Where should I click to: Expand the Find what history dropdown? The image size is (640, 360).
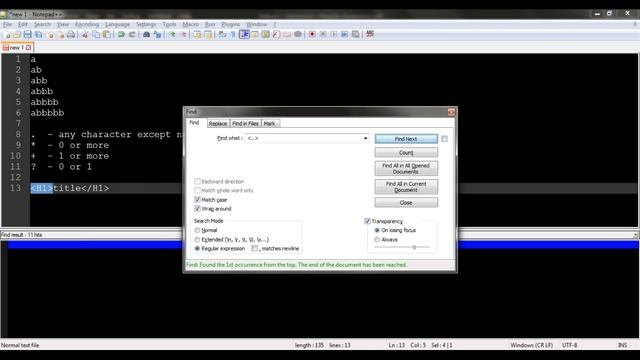click(x=365, y=138)
